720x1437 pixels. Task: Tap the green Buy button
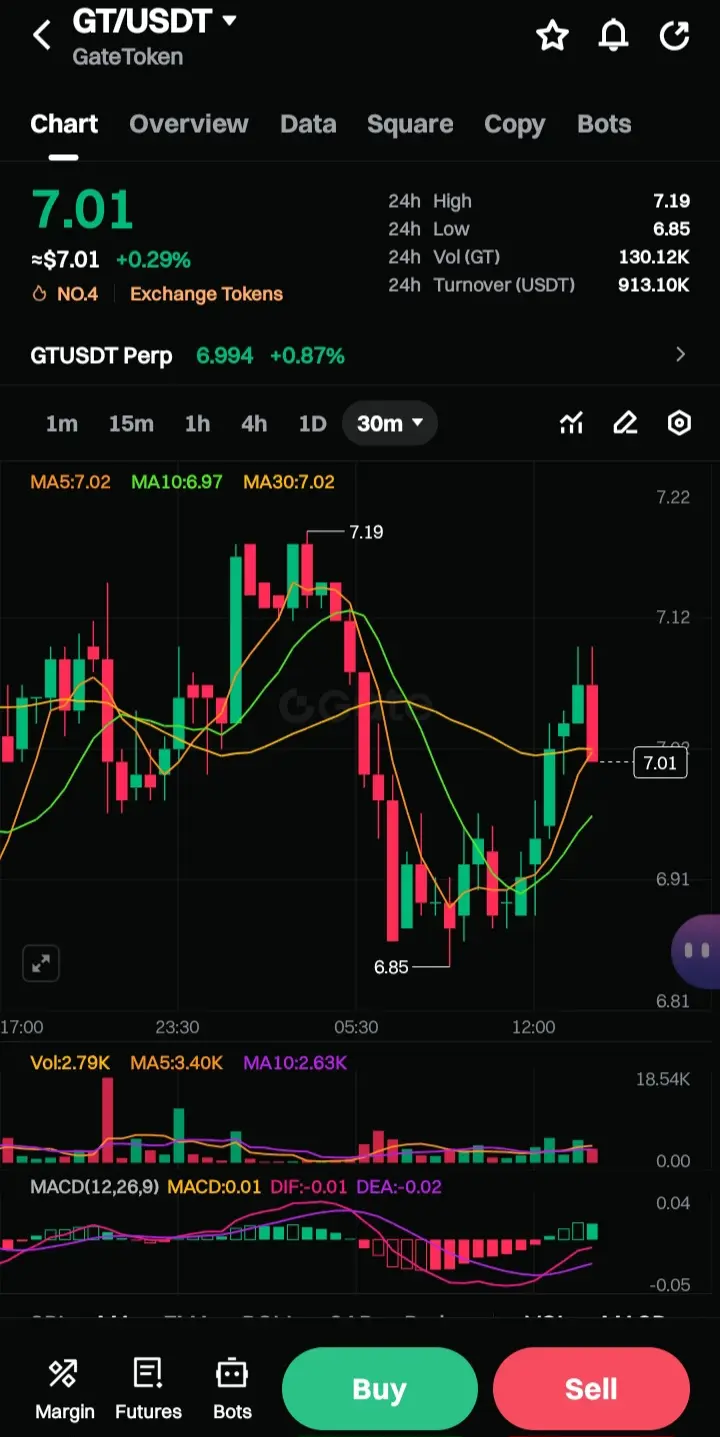coord(380,1389)
